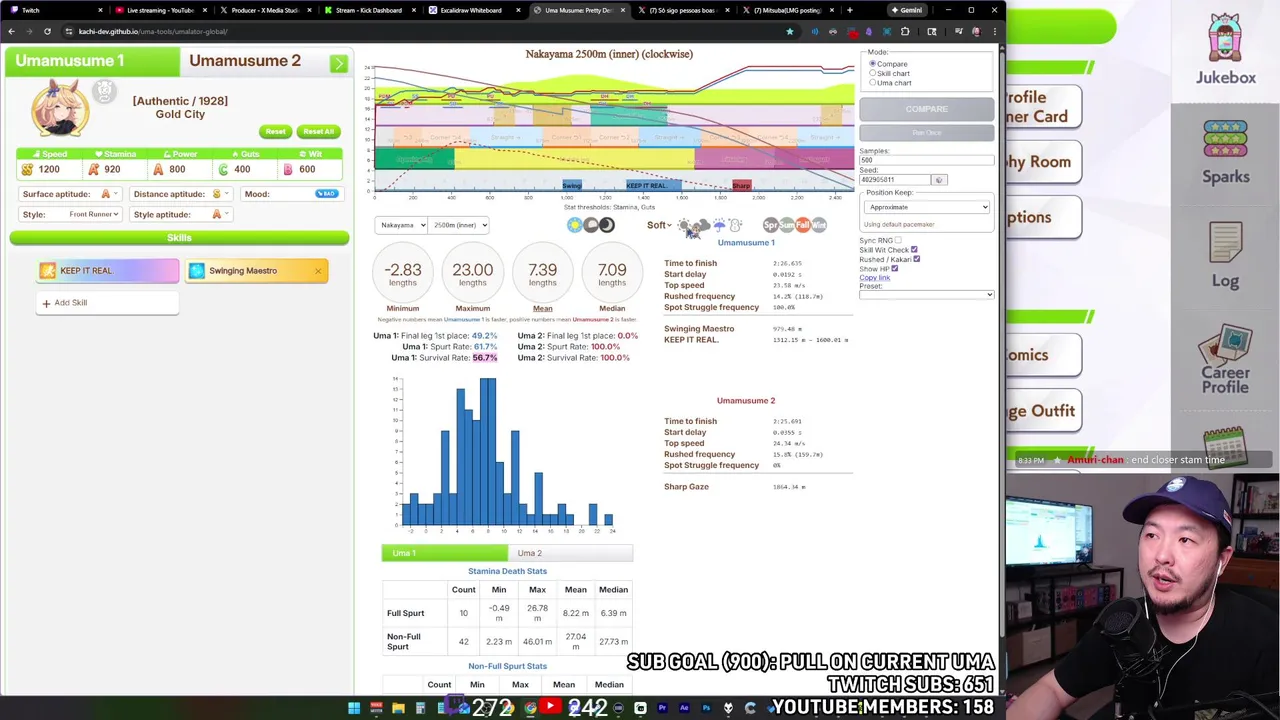Image resolution: width=1280 pixels, height=720 pixels.
Task: Choose daytime sun time icon
Action: (575, 225)
